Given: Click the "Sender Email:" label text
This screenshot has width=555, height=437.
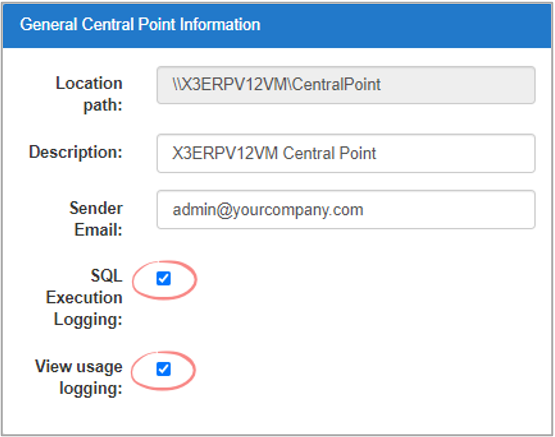Looking at the screenshot, I should 96,219.
